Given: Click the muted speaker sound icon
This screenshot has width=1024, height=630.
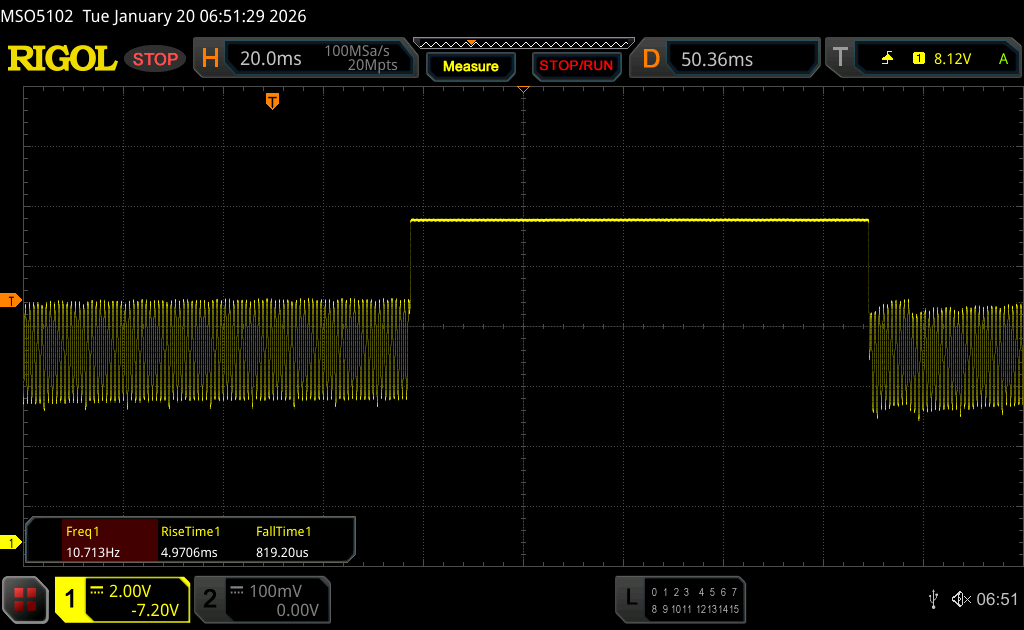Looking at the screenshot, I should (960, 599).
